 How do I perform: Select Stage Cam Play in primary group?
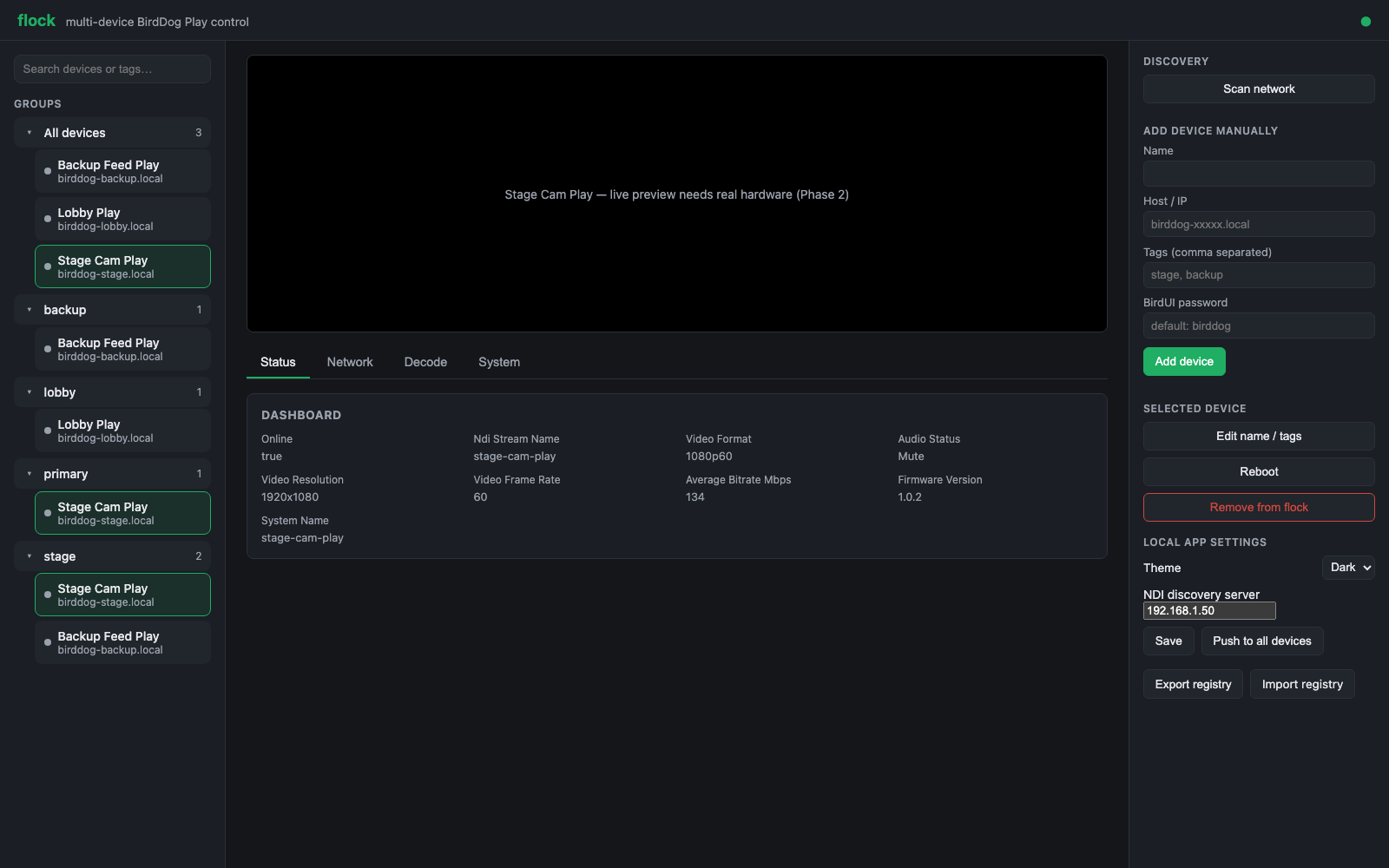click(x=122, y=513)
